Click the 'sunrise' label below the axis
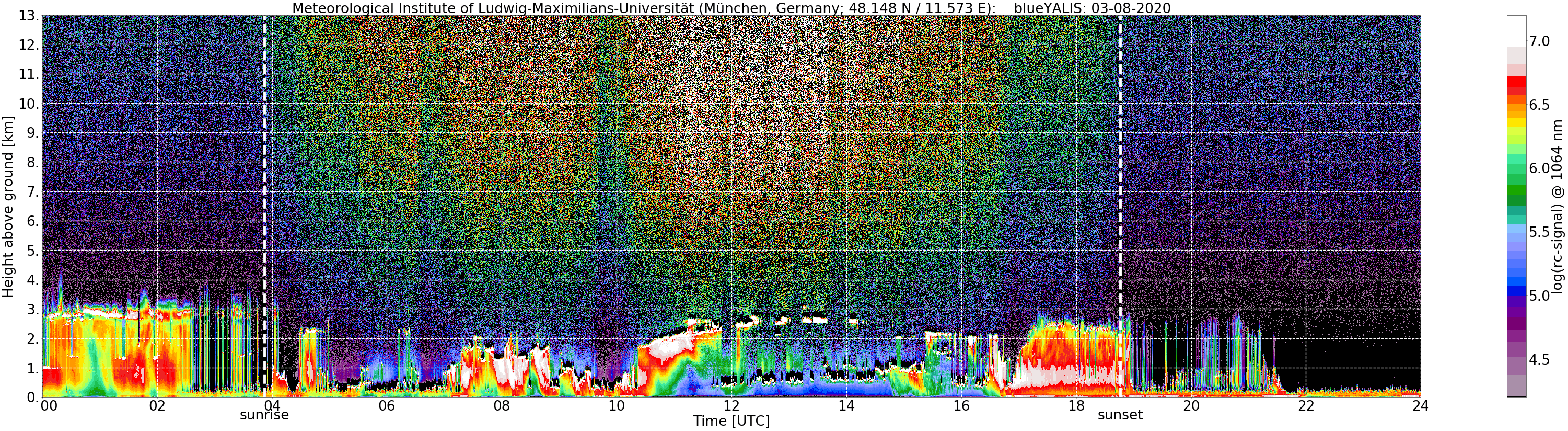 [x=264, y=415]
